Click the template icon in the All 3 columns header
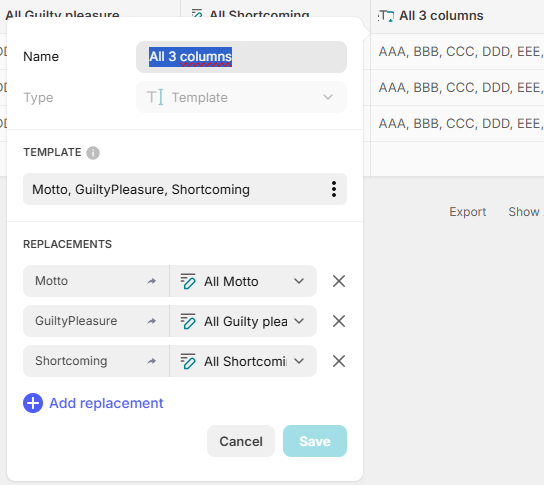 [x=386, y=16]
